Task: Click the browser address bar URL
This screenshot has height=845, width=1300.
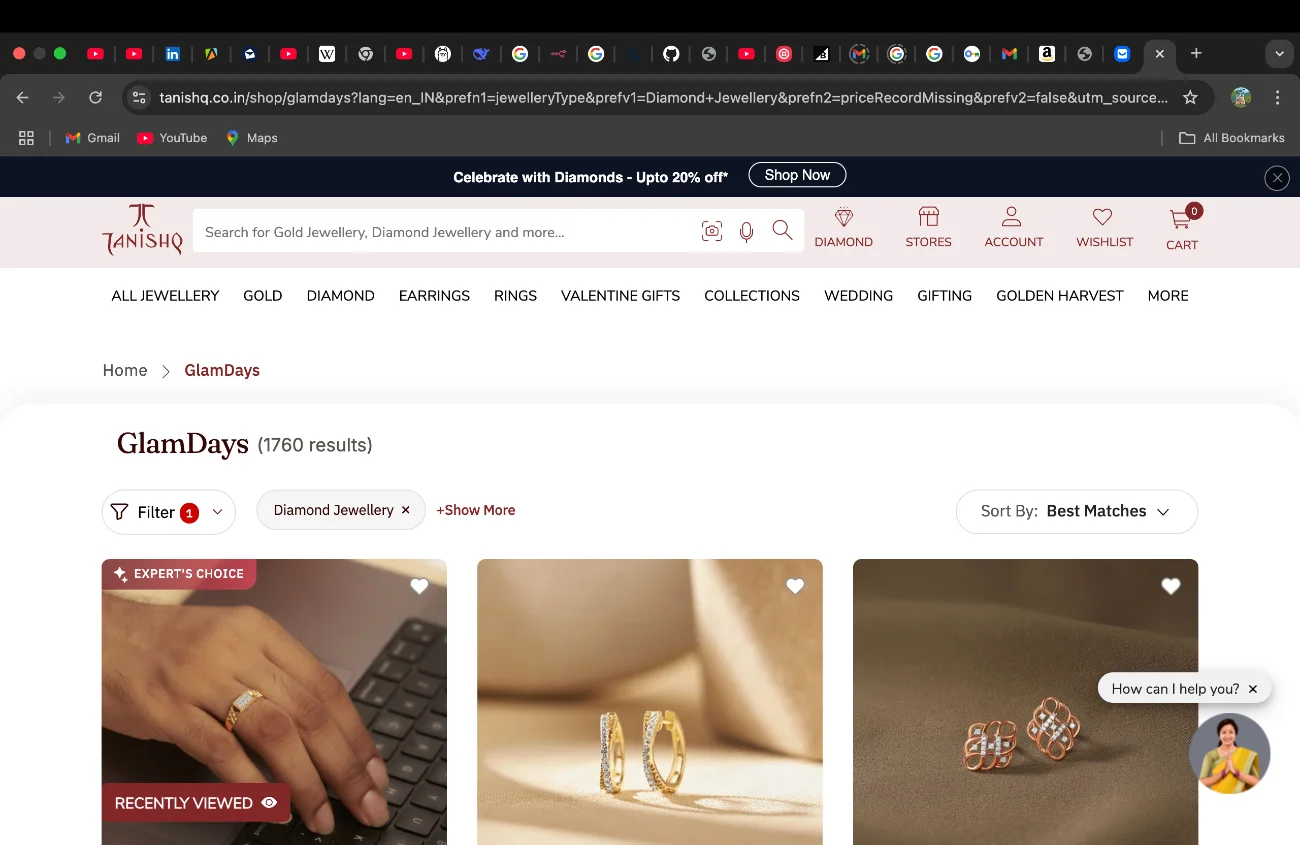Action: pos(663,97)
